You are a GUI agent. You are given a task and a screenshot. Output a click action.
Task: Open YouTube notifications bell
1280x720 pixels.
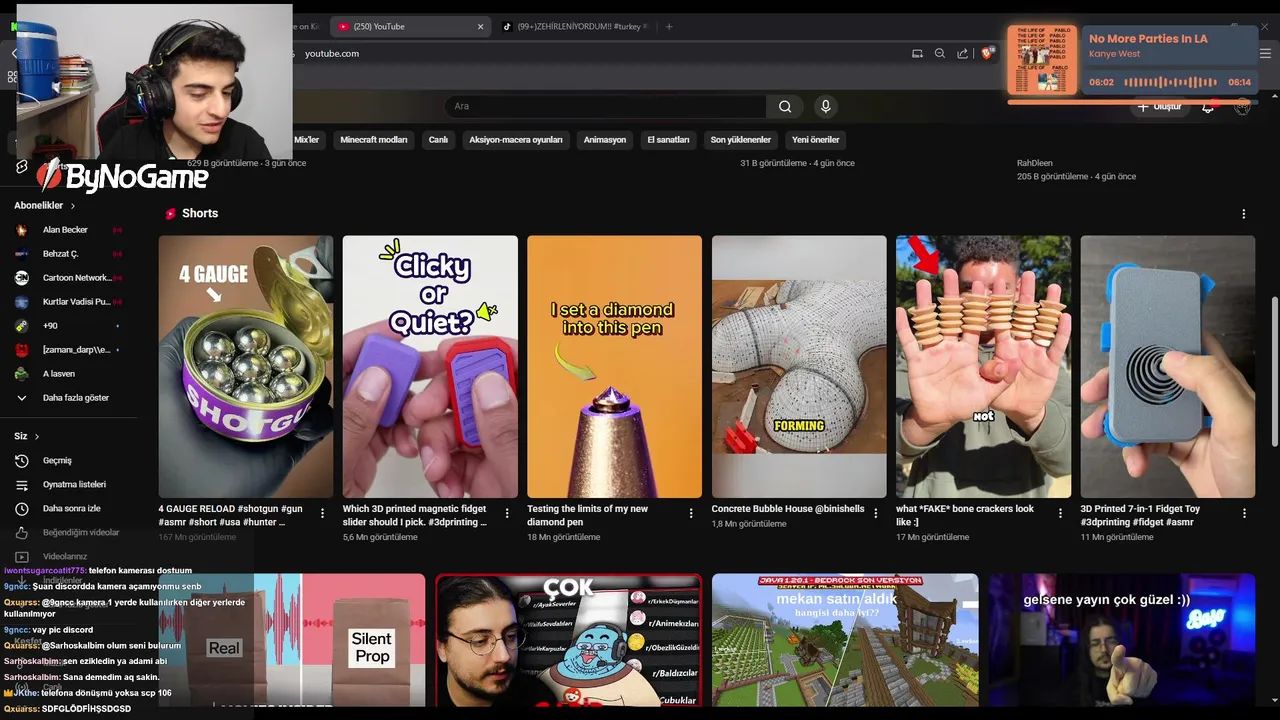(1208, 107)
